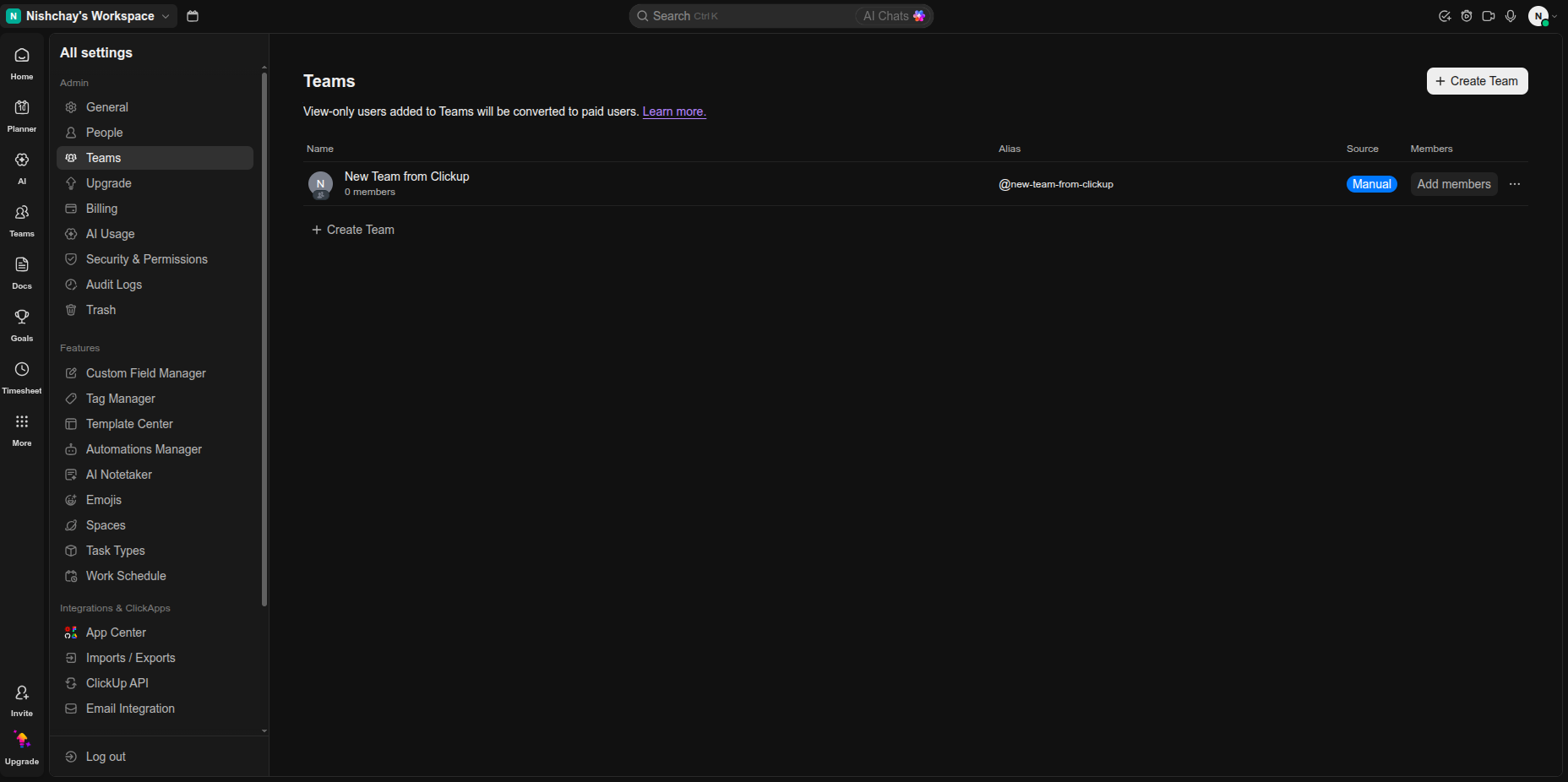Open the Home icon in the sidebar
Viewport: 1568px width, 782px height.
22,56
